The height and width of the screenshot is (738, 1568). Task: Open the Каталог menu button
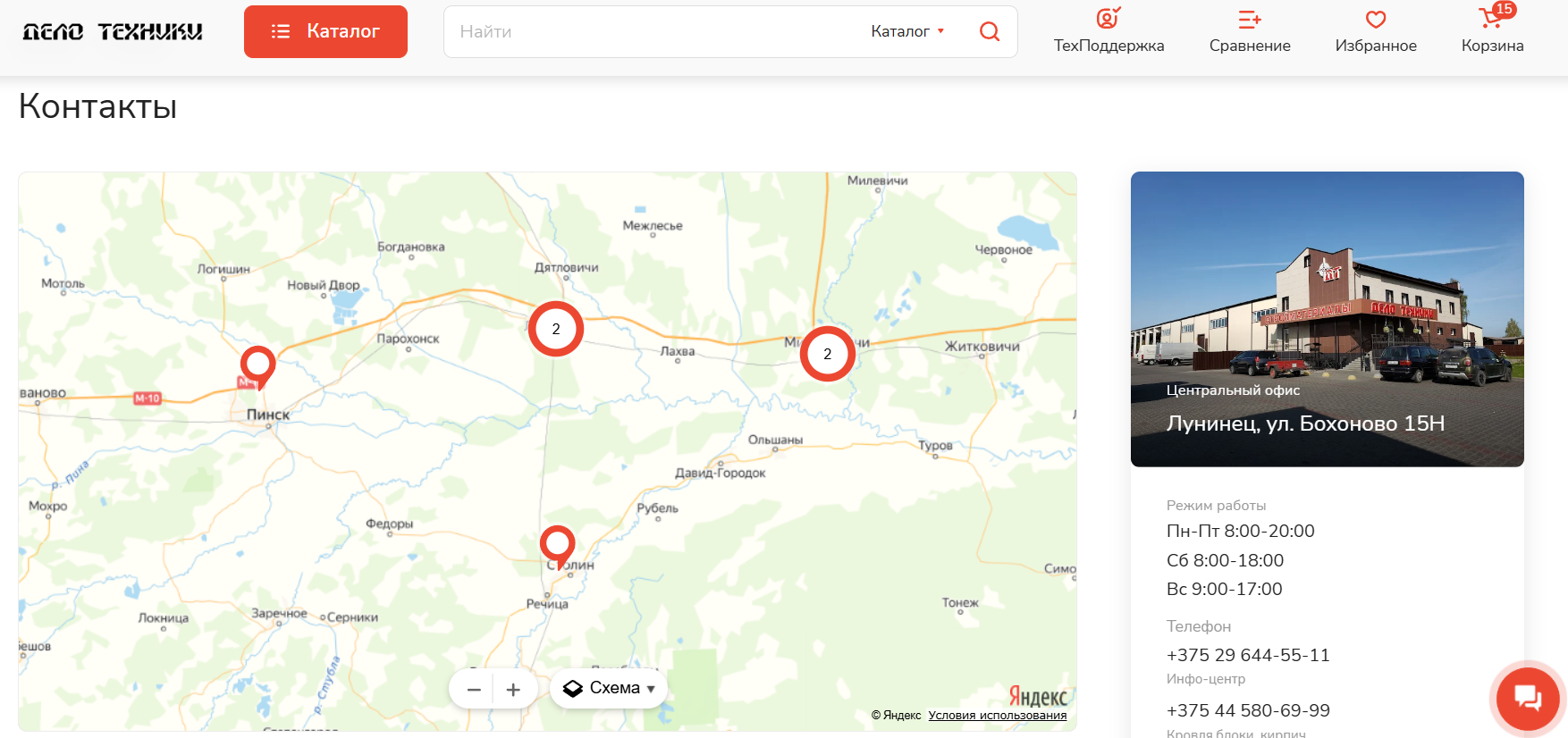325,31
